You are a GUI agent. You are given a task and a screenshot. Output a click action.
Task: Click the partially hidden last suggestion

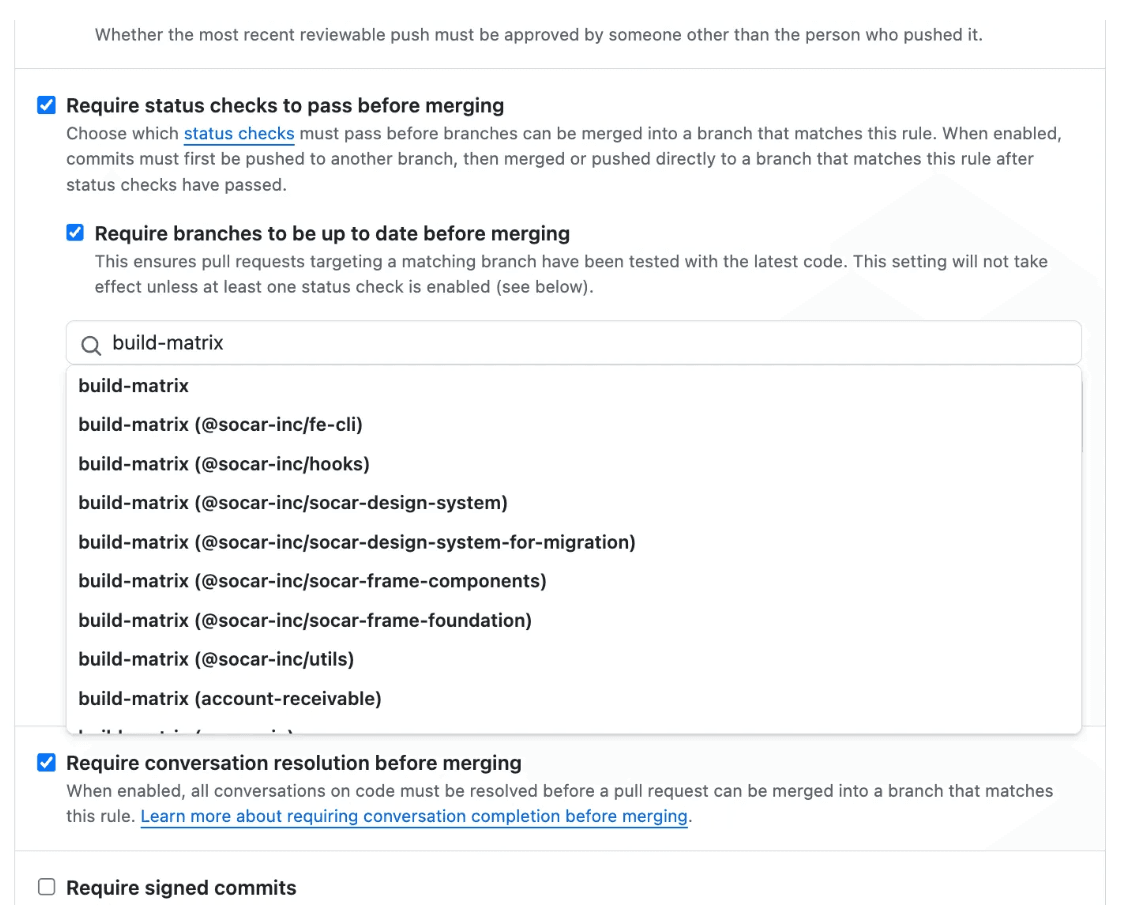[573, 727]
